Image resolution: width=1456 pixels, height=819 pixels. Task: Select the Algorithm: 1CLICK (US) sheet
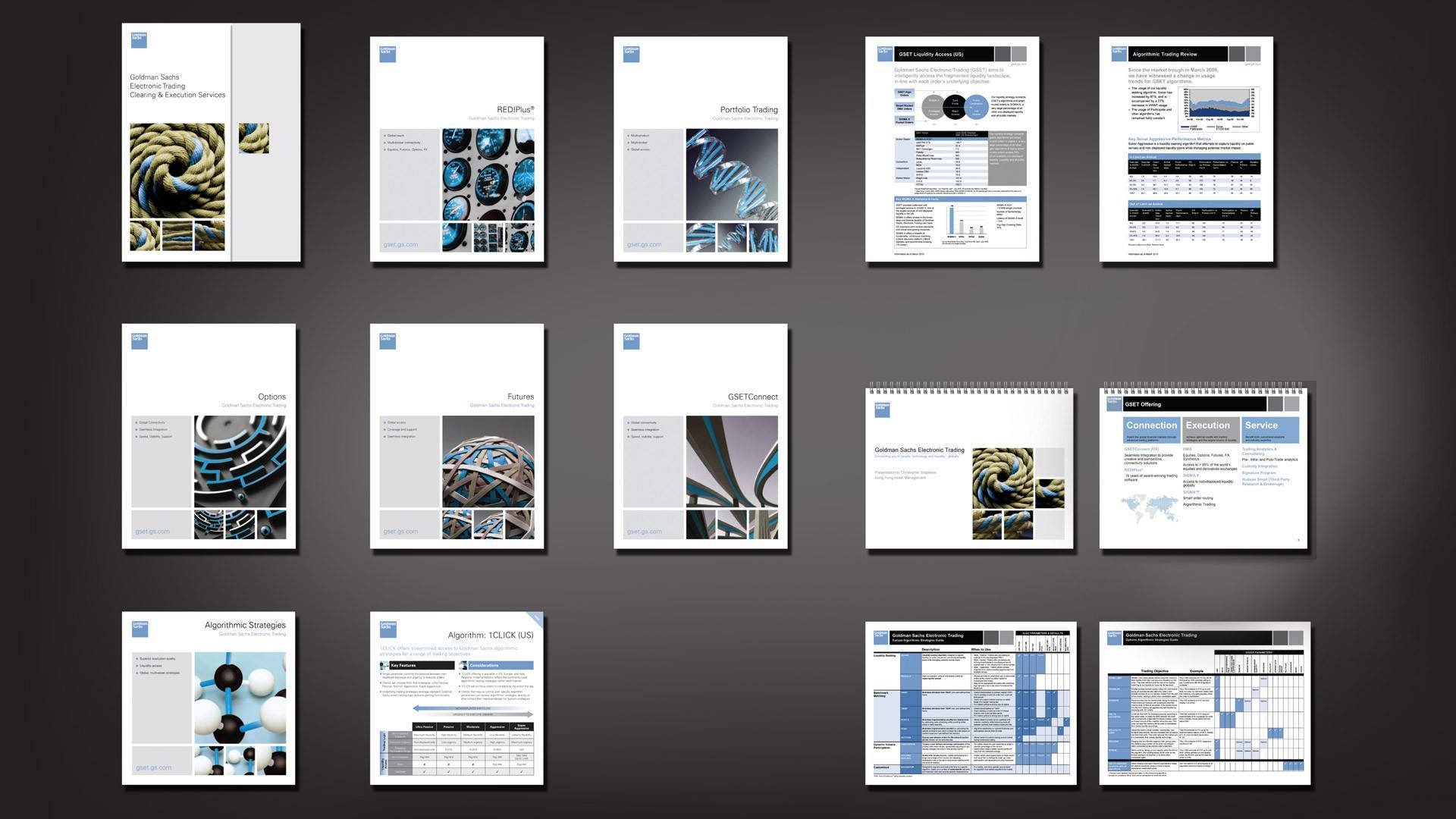click(457, 698)
